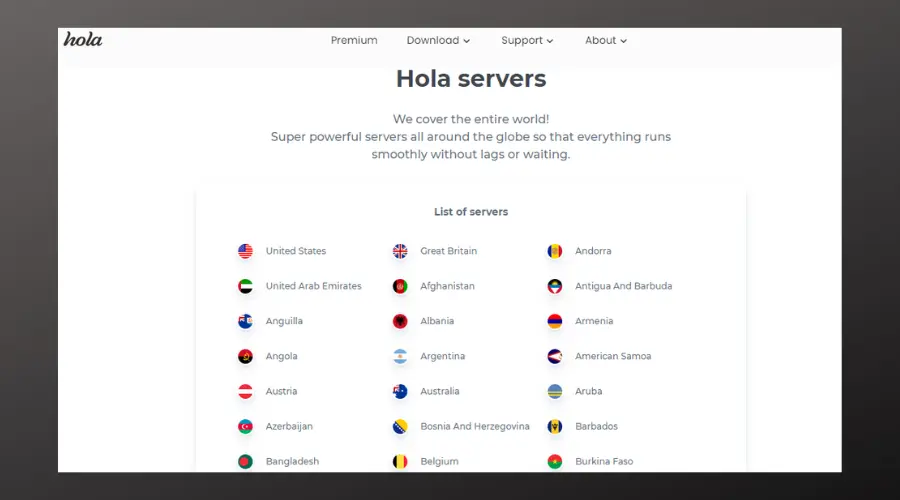Click the Australia server name
The height and width of the screenshot is (500, 900).
440,391
